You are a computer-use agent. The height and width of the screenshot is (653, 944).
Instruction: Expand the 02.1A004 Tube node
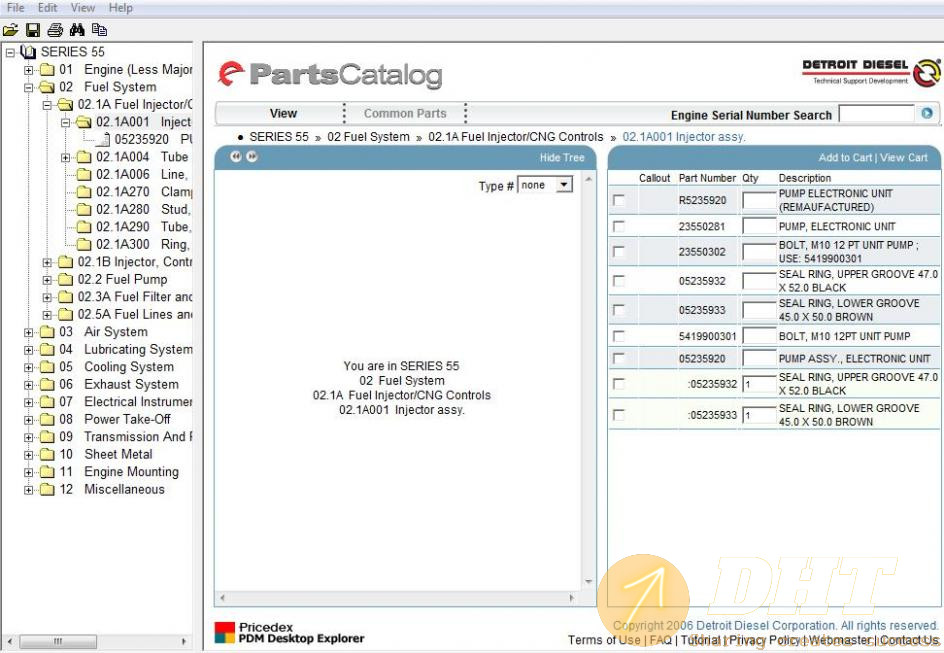[66, 158]
